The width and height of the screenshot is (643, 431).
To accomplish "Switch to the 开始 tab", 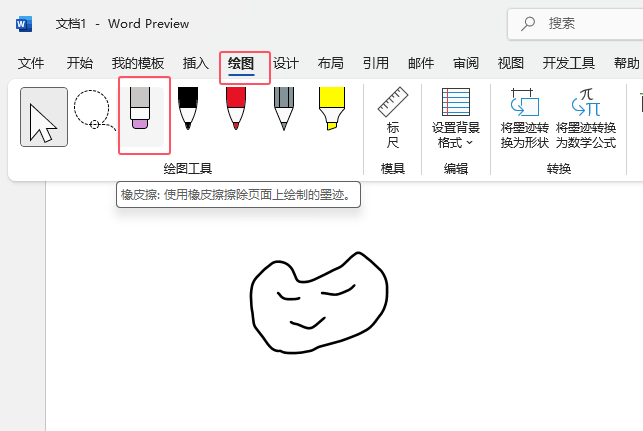I will click(80, 63).
